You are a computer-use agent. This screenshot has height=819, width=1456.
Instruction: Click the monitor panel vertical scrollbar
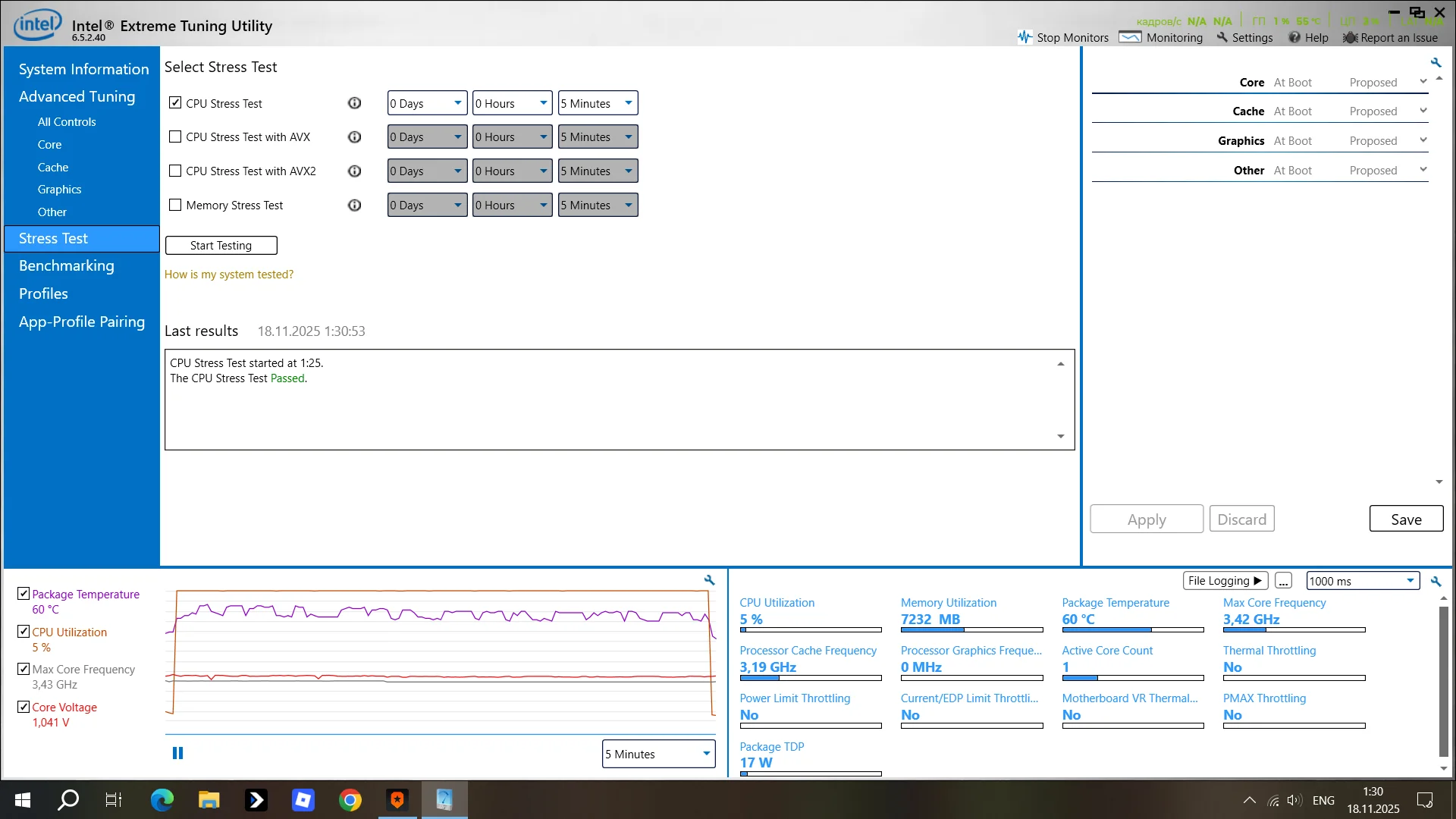pos(1443,680)
